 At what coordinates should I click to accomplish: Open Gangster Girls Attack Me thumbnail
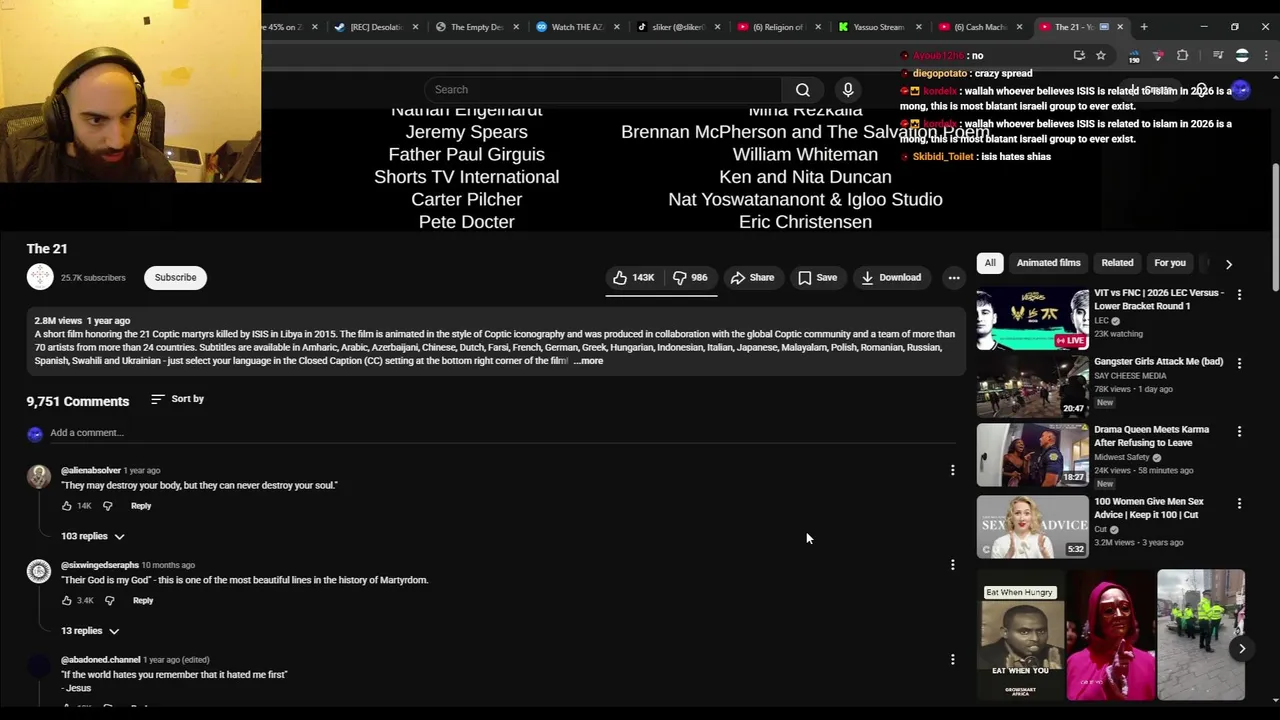tap(1033, 386)
